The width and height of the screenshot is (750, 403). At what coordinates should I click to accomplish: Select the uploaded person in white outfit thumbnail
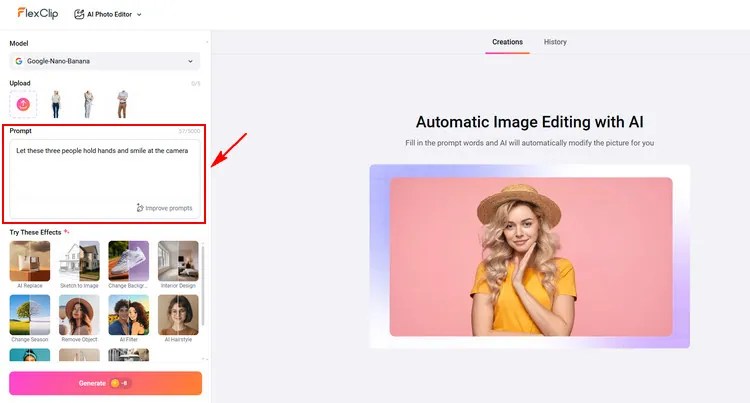click(x=88, y=104)
